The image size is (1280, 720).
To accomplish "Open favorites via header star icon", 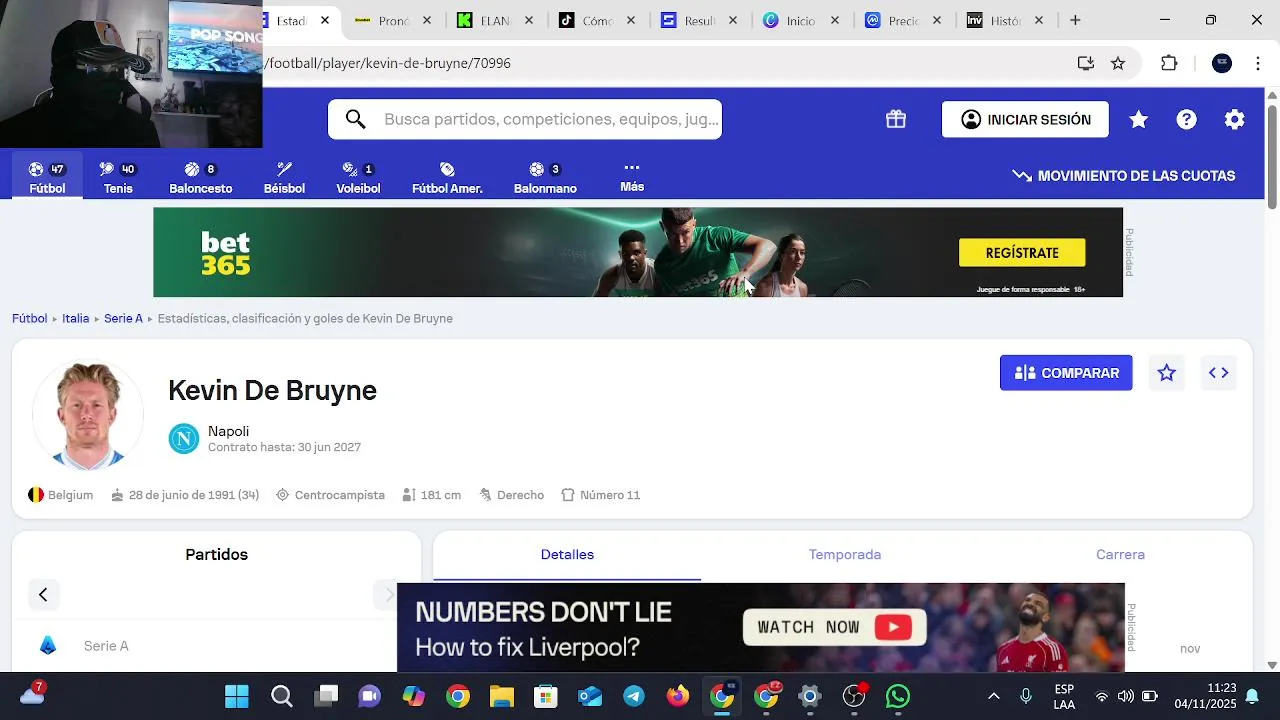I will point(1138,120).
